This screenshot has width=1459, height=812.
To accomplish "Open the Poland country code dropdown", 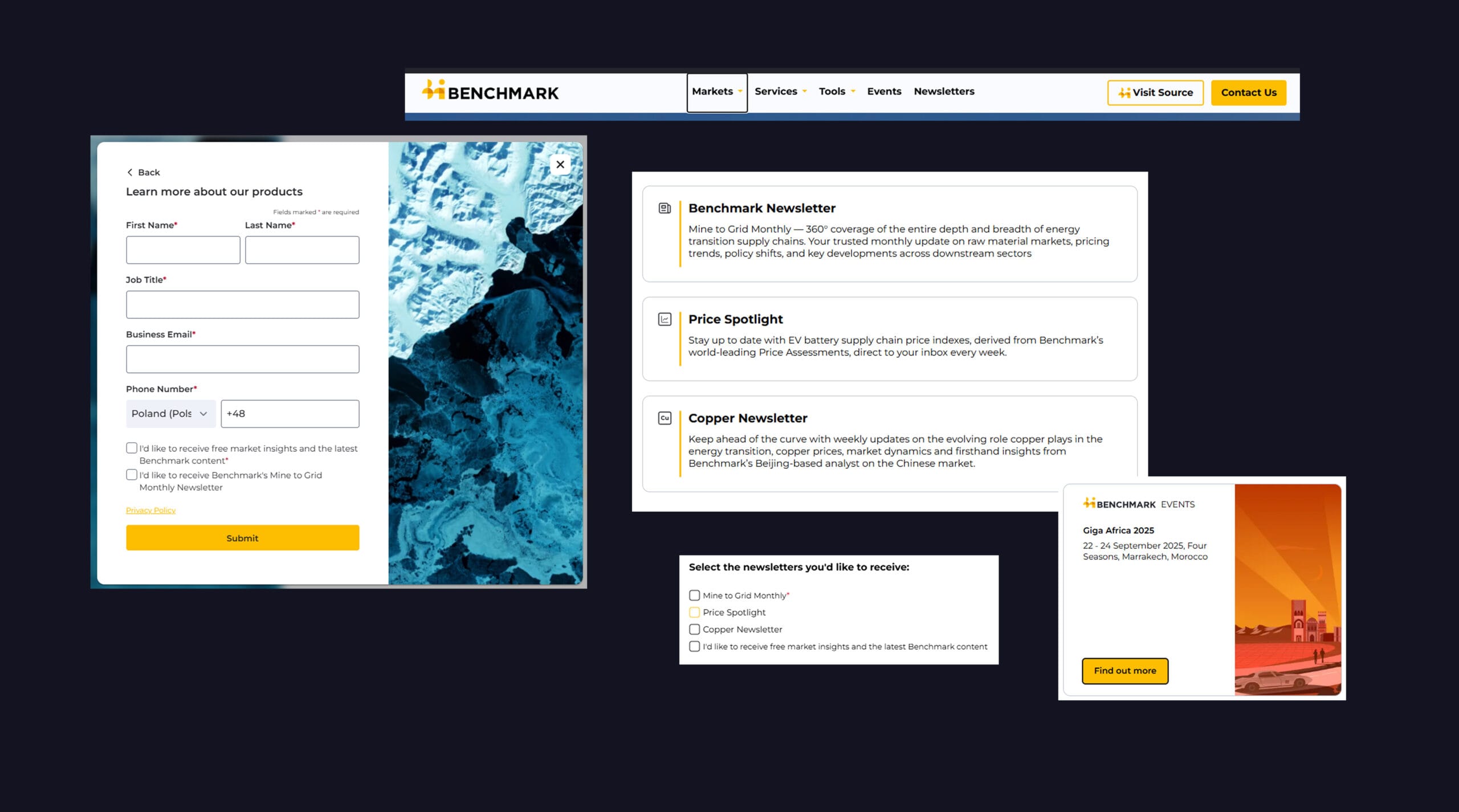I will 170,414.
